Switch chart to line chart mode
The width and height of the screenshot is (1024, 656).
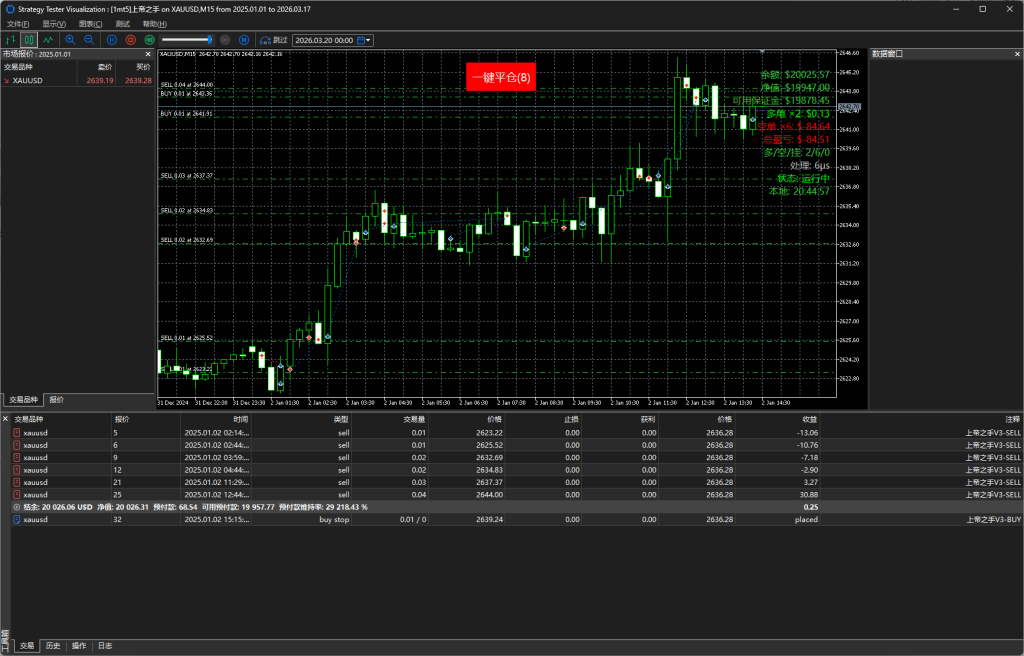47,40
